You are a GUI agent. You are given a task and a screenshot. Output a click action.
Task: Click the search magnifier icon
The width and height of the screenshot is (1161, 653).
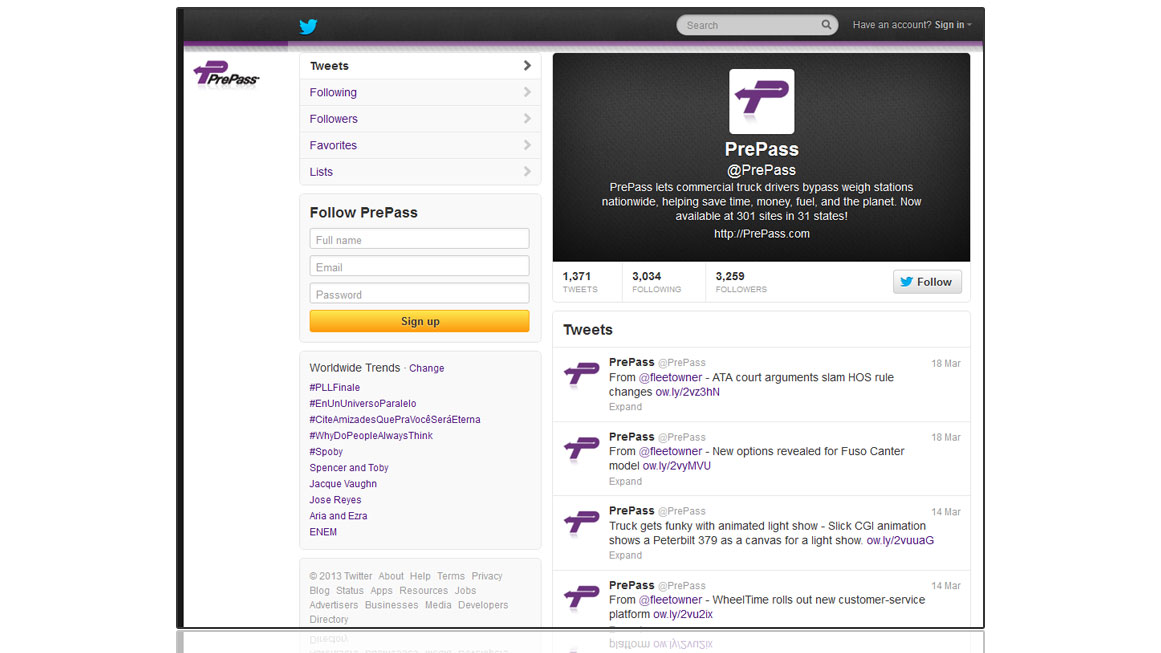coord(826,25)
